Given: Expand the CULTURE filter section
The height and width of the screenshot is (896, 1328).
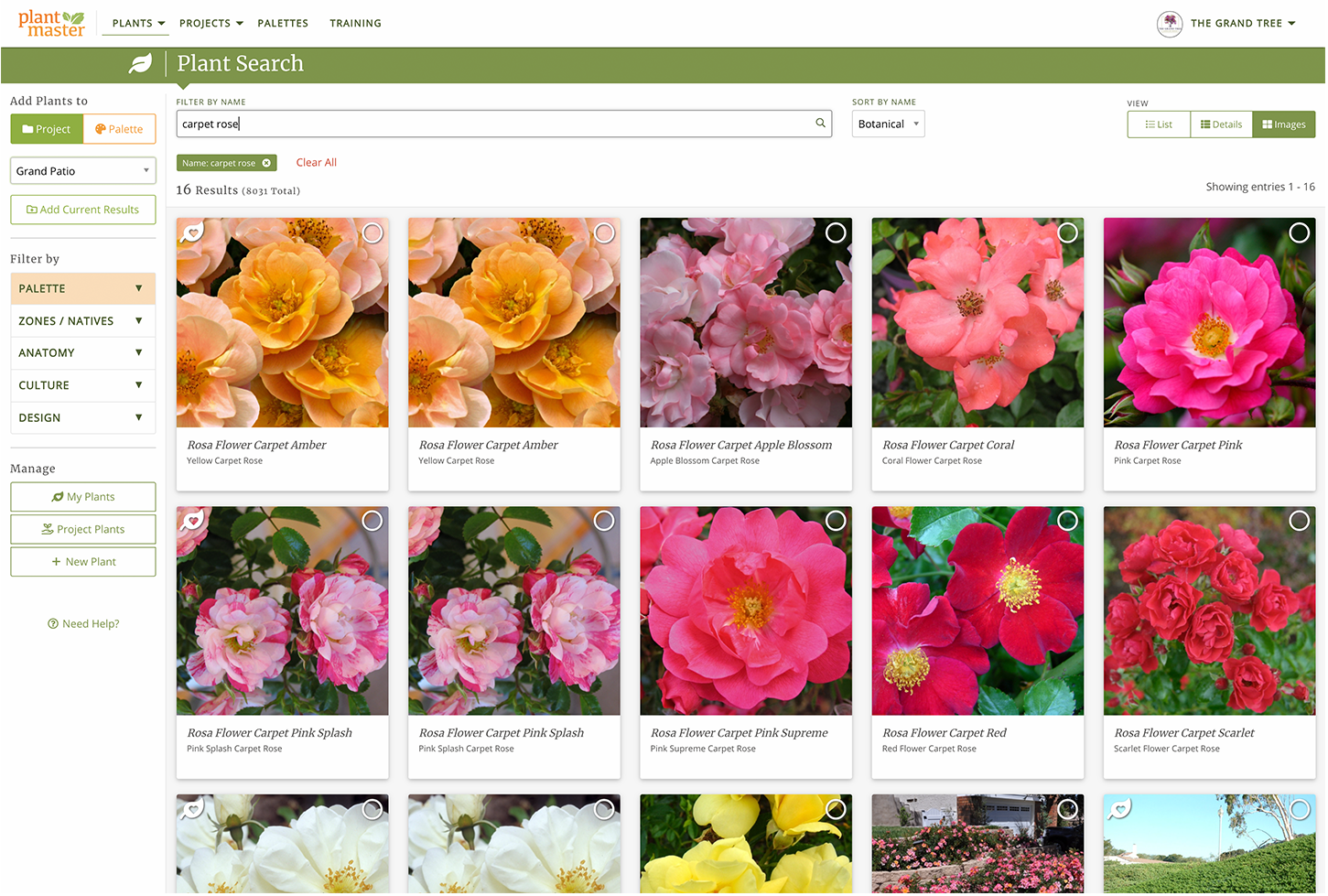Looking at the screenshot, I should coord(83,386).
